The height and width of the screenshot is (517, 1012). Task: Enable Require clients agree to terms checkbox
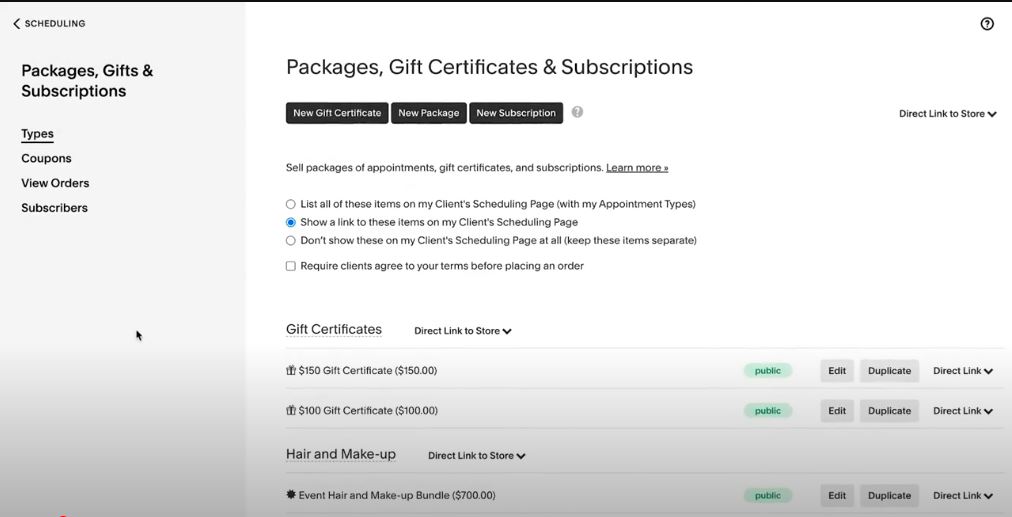tap(290, 266)
